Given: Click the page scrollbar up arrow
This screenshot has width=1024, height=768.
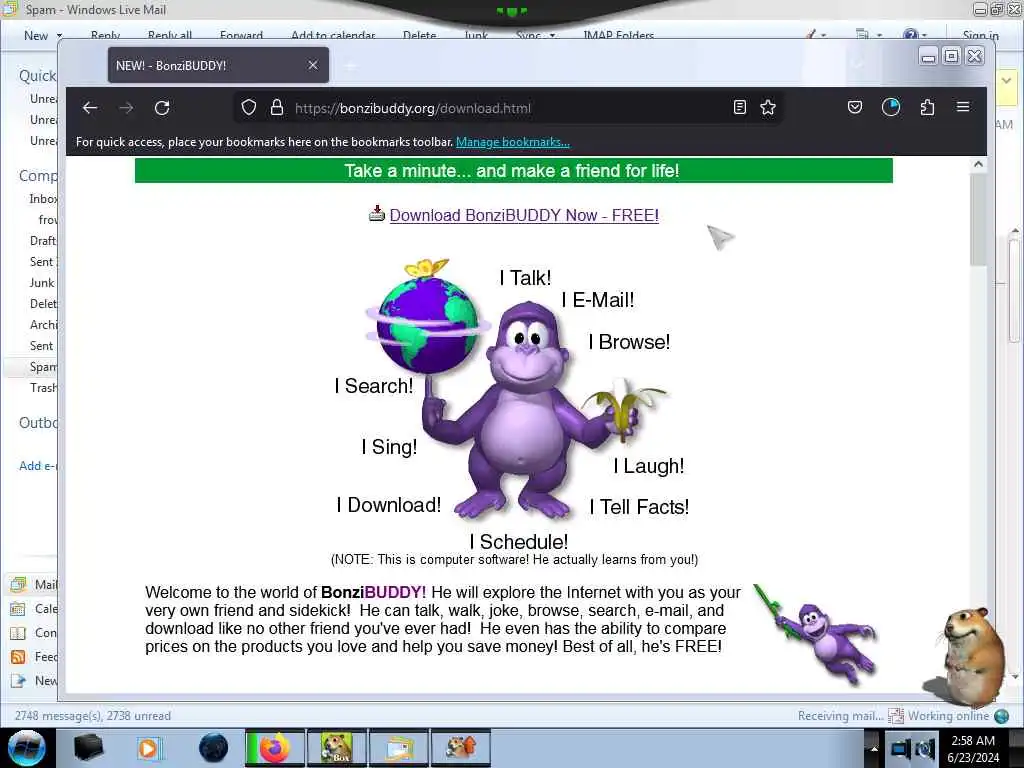Looking at the screenshot, I should tap(978, 164).
